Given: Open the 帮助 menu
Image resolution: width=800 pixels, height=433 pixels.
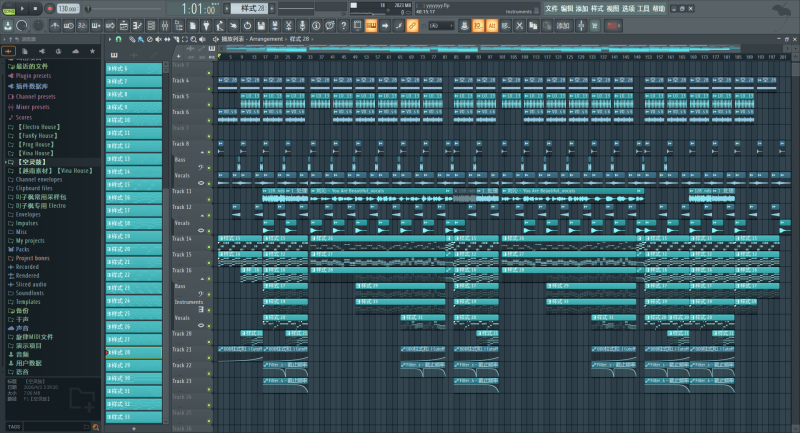Looking at the screenshot, I should coord(657,8).
